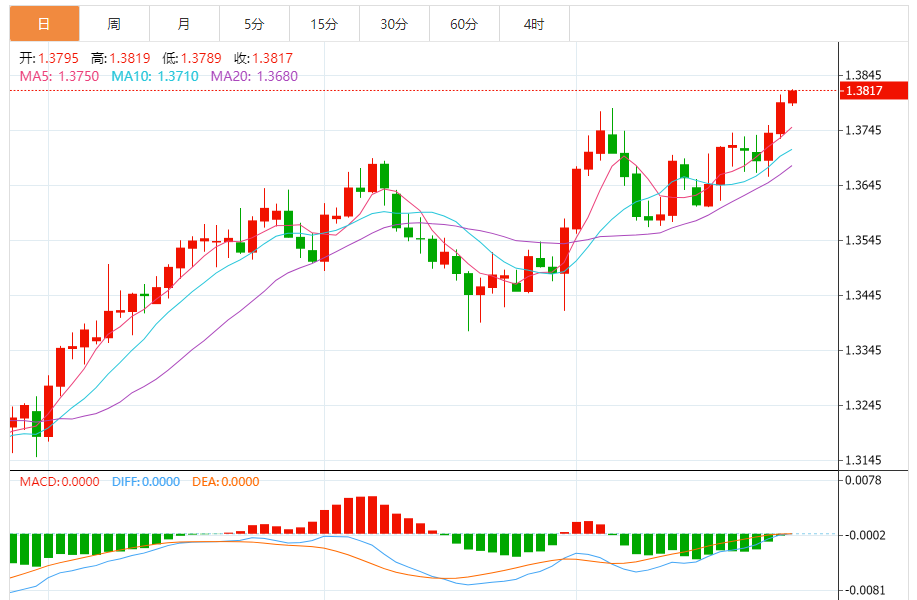This screenshot has width=917, height=600.
Task: Click the 1.3845 price axis label
Action: point(863,75)
